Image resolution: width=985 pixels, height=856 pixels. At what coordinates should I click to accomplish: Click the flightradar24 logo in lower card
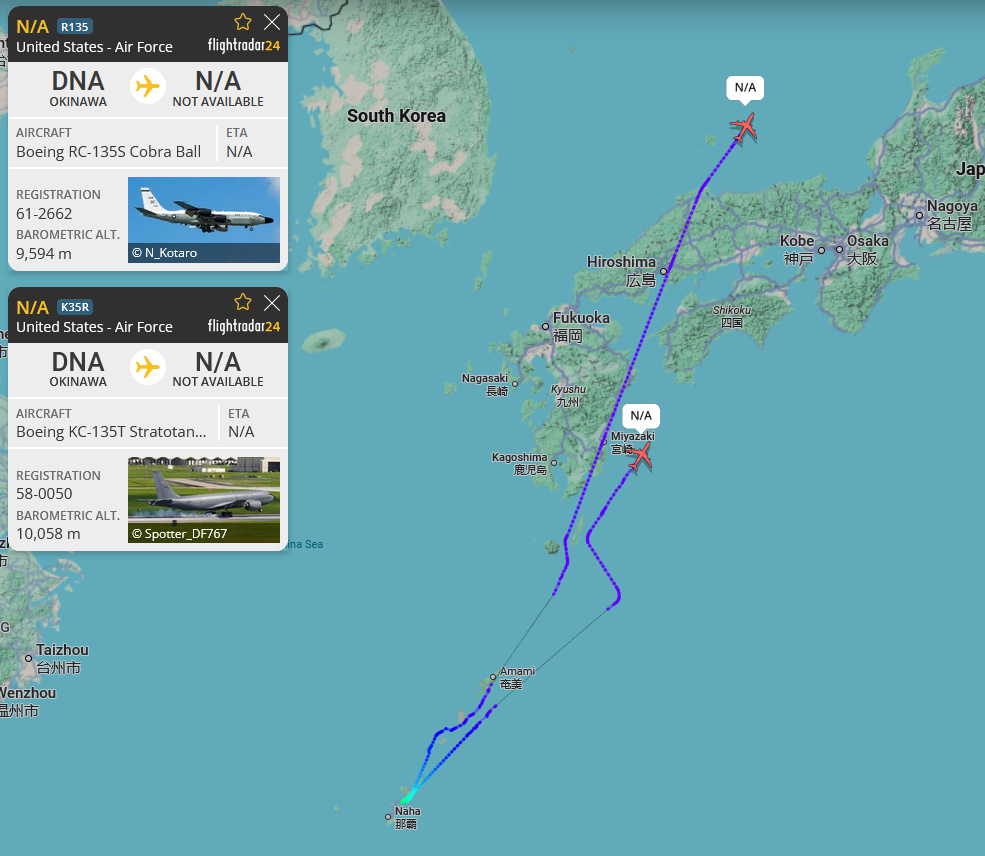(x=244, y=326)
